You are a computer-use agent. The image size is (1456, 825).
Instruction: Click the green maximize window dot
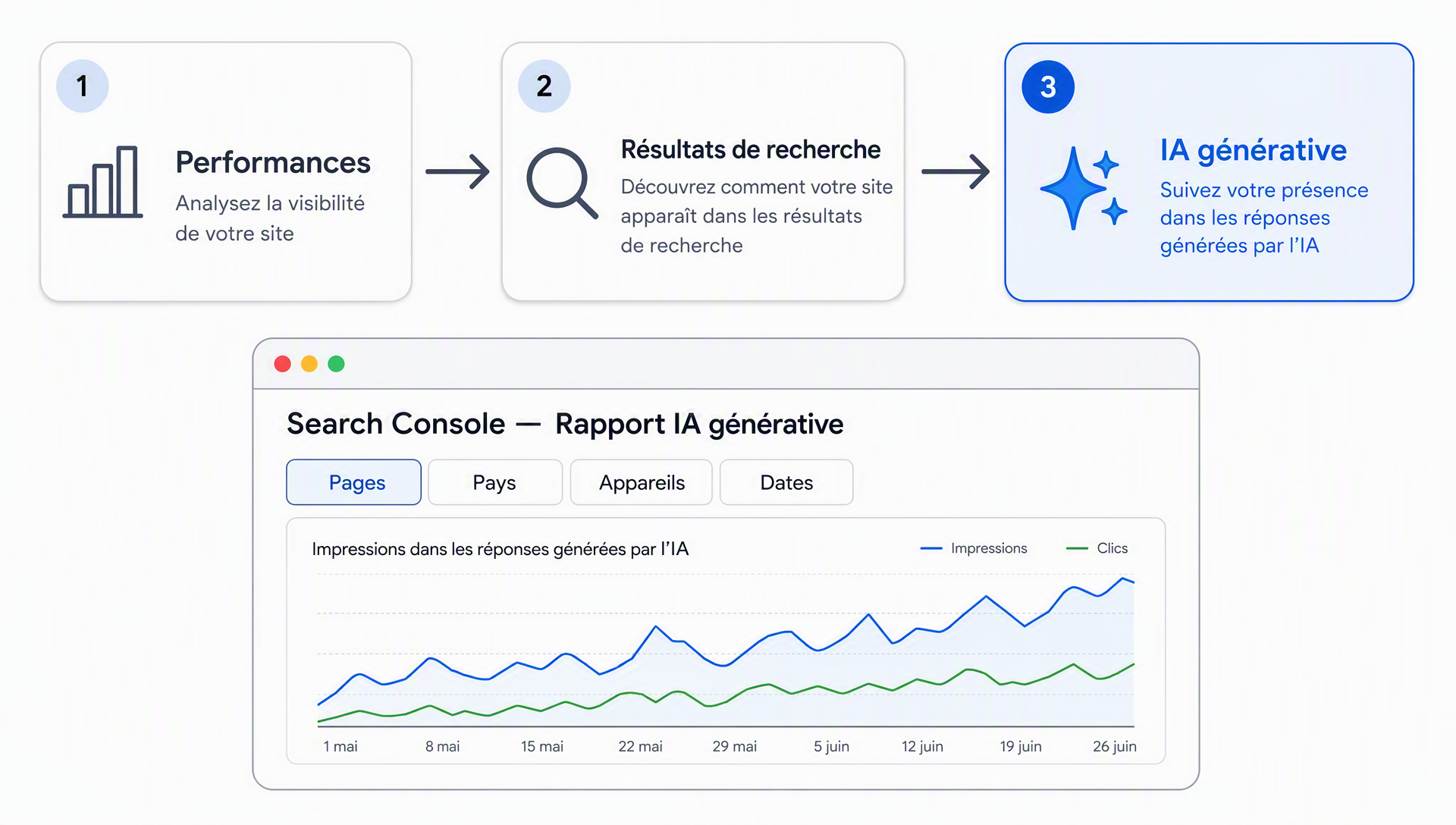point(336,364)
